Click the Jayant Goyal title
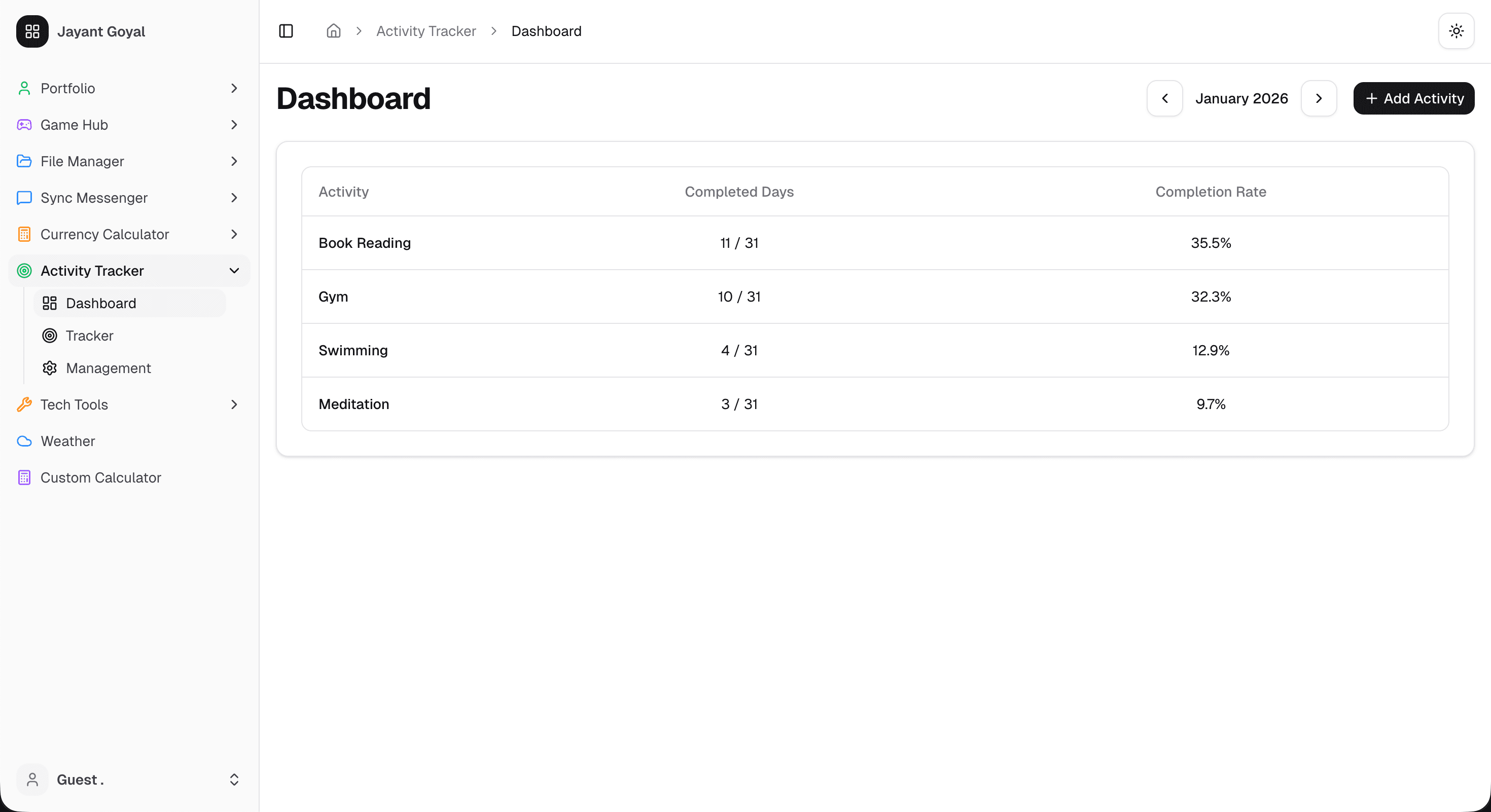 [101, 31]
